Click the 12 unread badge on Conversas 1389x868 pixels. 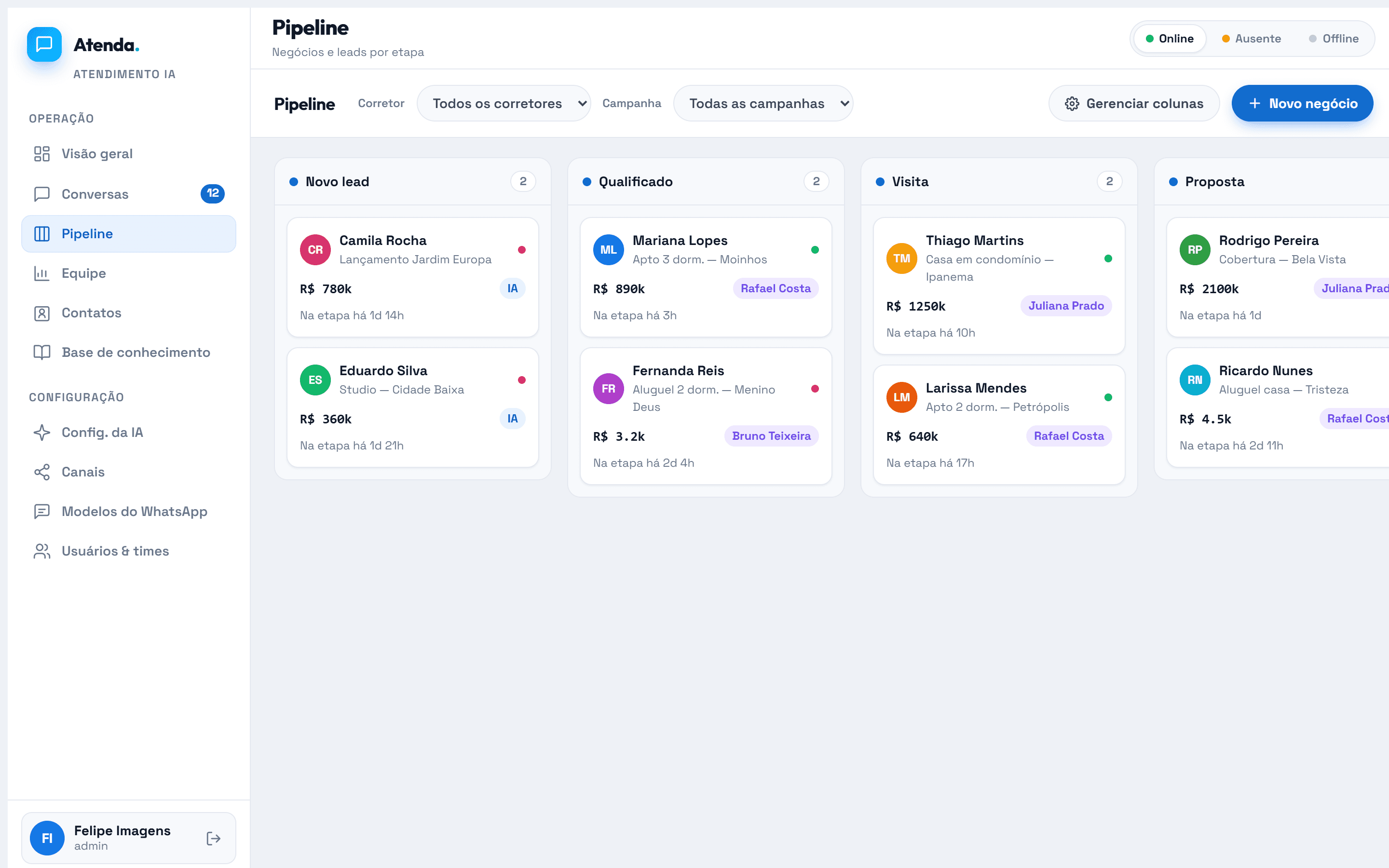pos(212,193)
